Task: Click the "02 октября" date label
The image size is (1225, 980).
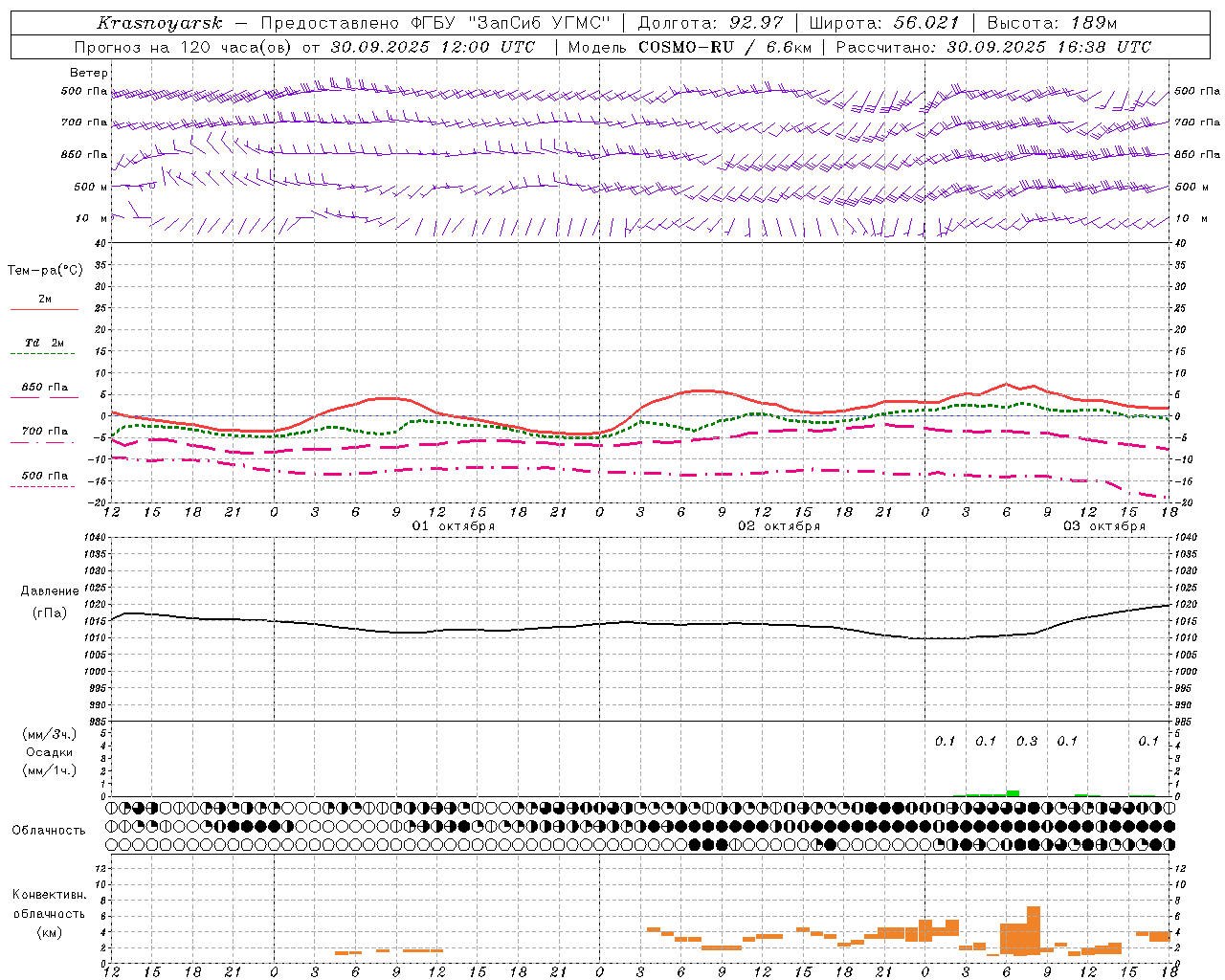Action: [x=779, y=526]
